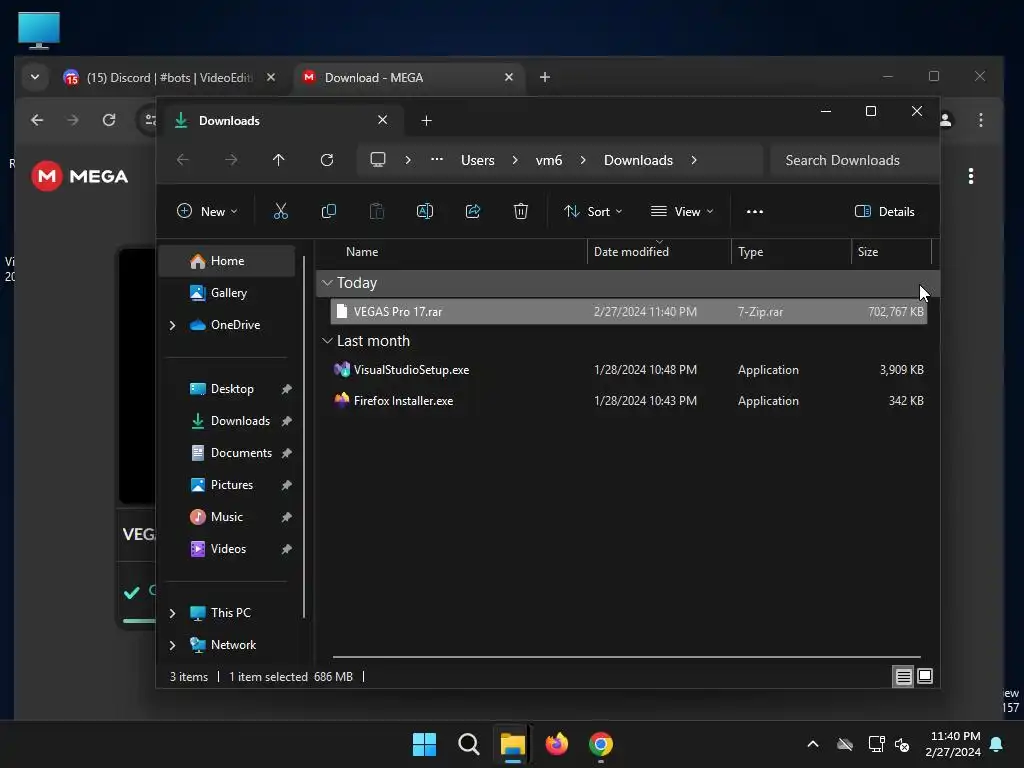Open Music quick access folder

click(227, 517)
